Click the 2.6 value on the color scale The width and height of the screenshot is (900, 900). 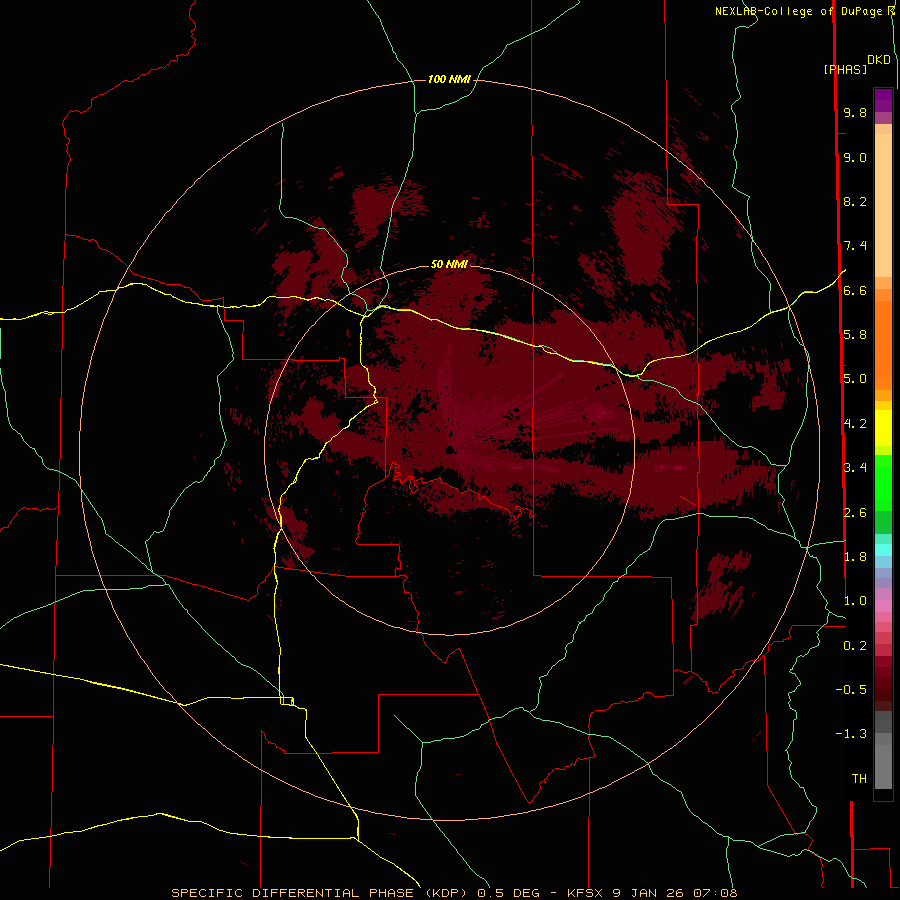click(x=855, y=513)
